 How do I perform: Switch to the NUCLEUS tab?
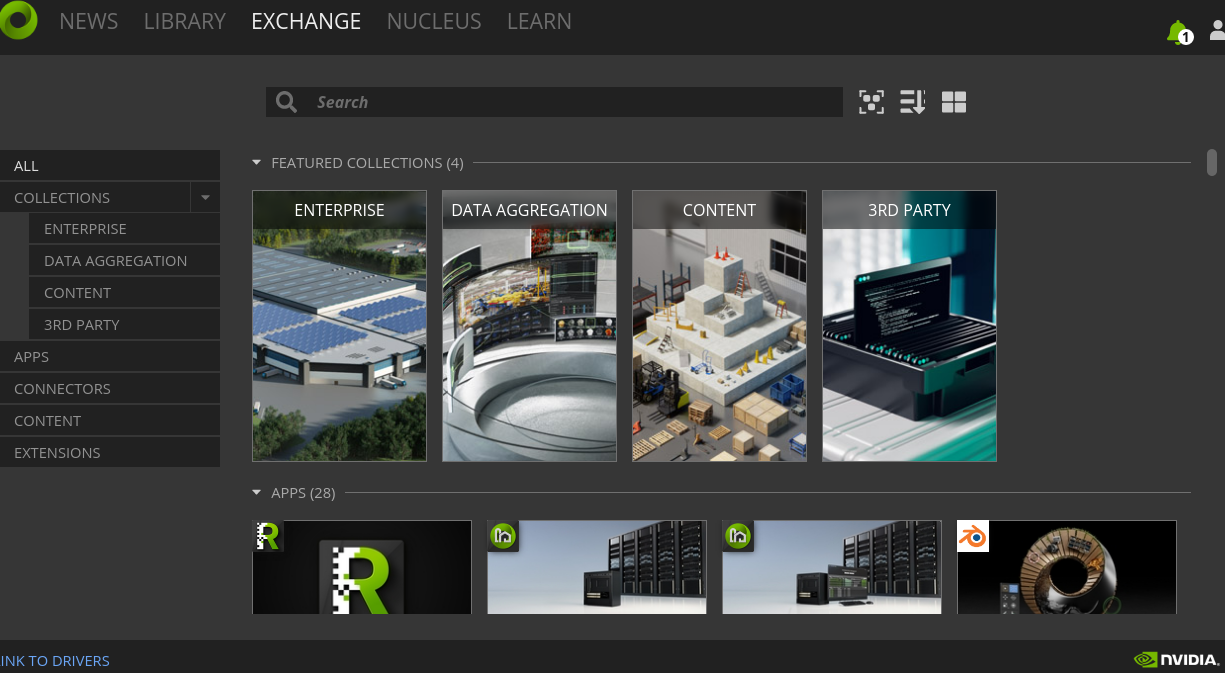click(434, 21)
